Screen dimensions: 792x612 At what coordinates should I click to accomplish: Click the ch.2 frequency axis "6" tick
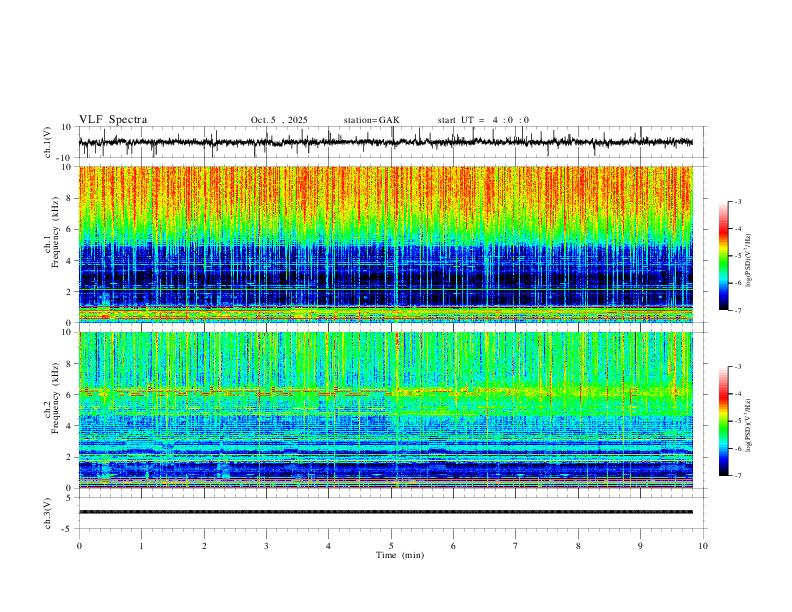[70, 395]
